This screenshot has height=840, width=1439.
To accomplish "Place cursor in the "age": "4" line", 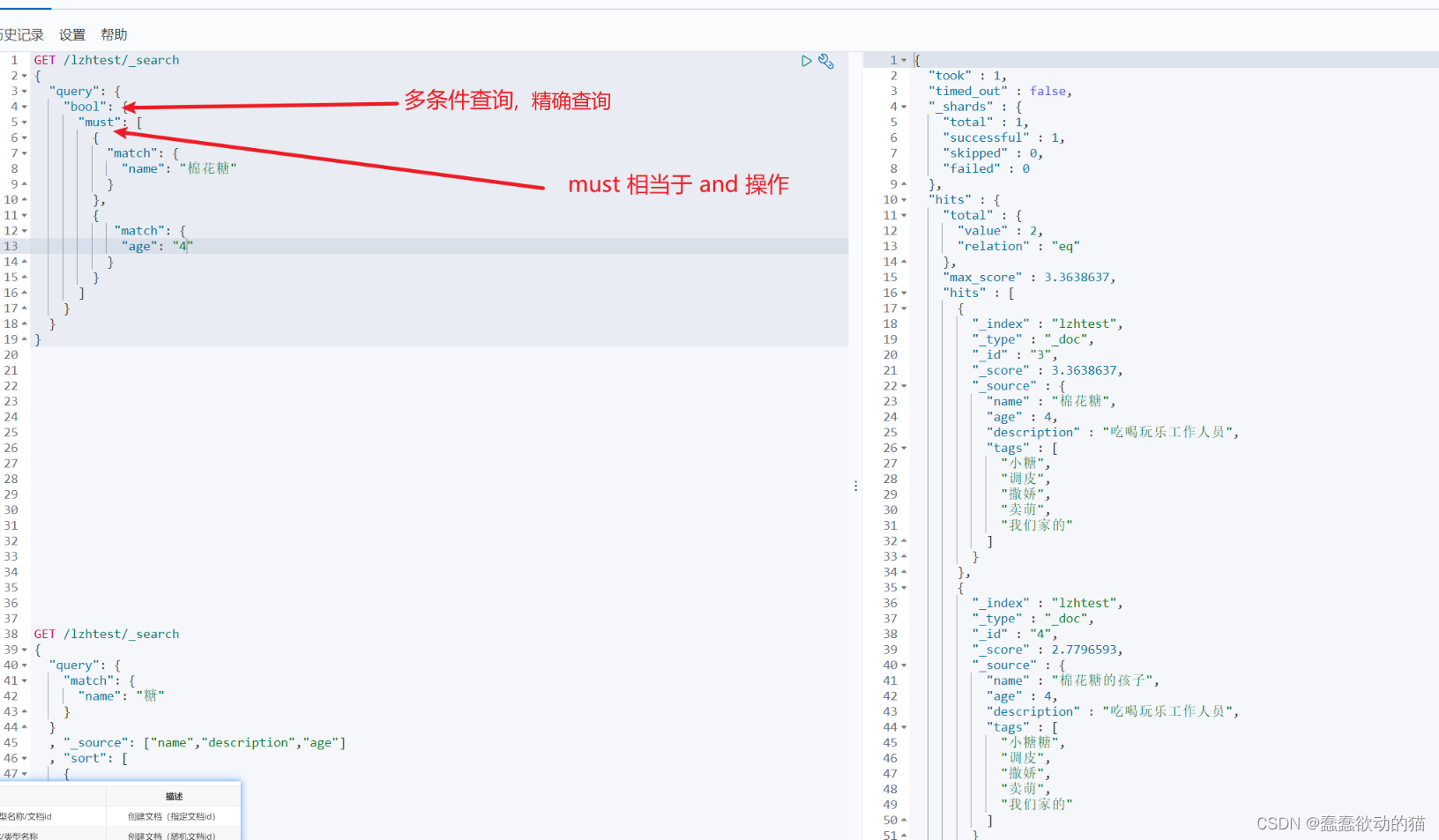I will (158, 246).
